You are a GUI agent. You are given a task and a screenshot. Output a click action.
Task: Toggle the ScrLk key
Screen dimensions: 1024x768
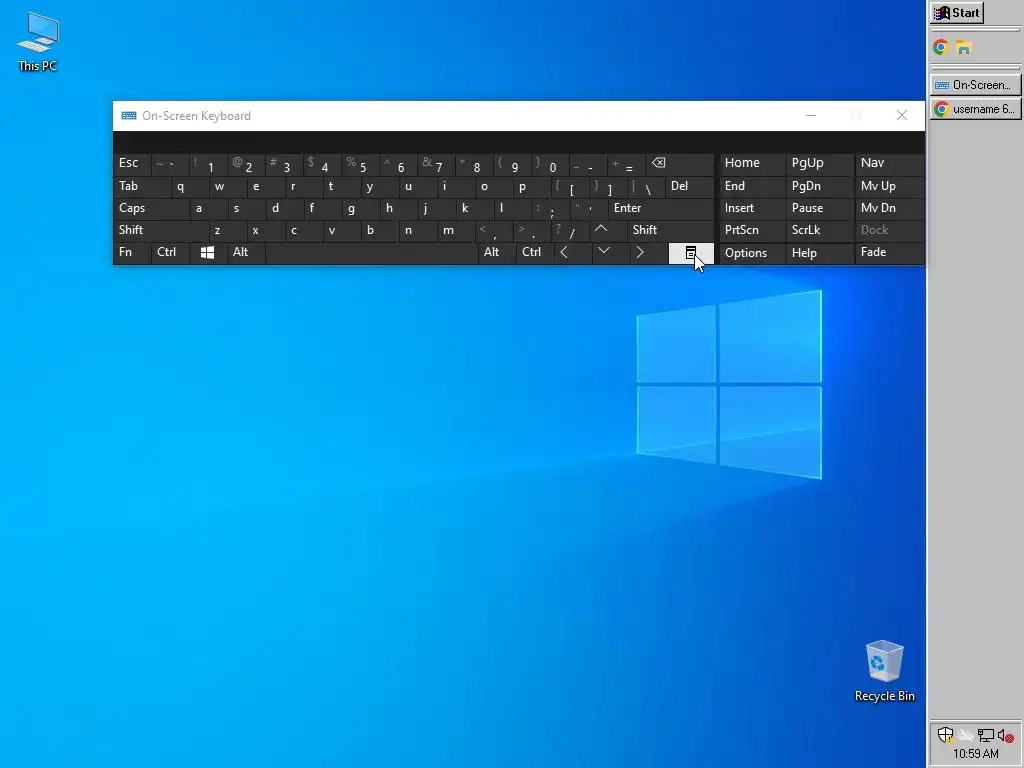820,230
